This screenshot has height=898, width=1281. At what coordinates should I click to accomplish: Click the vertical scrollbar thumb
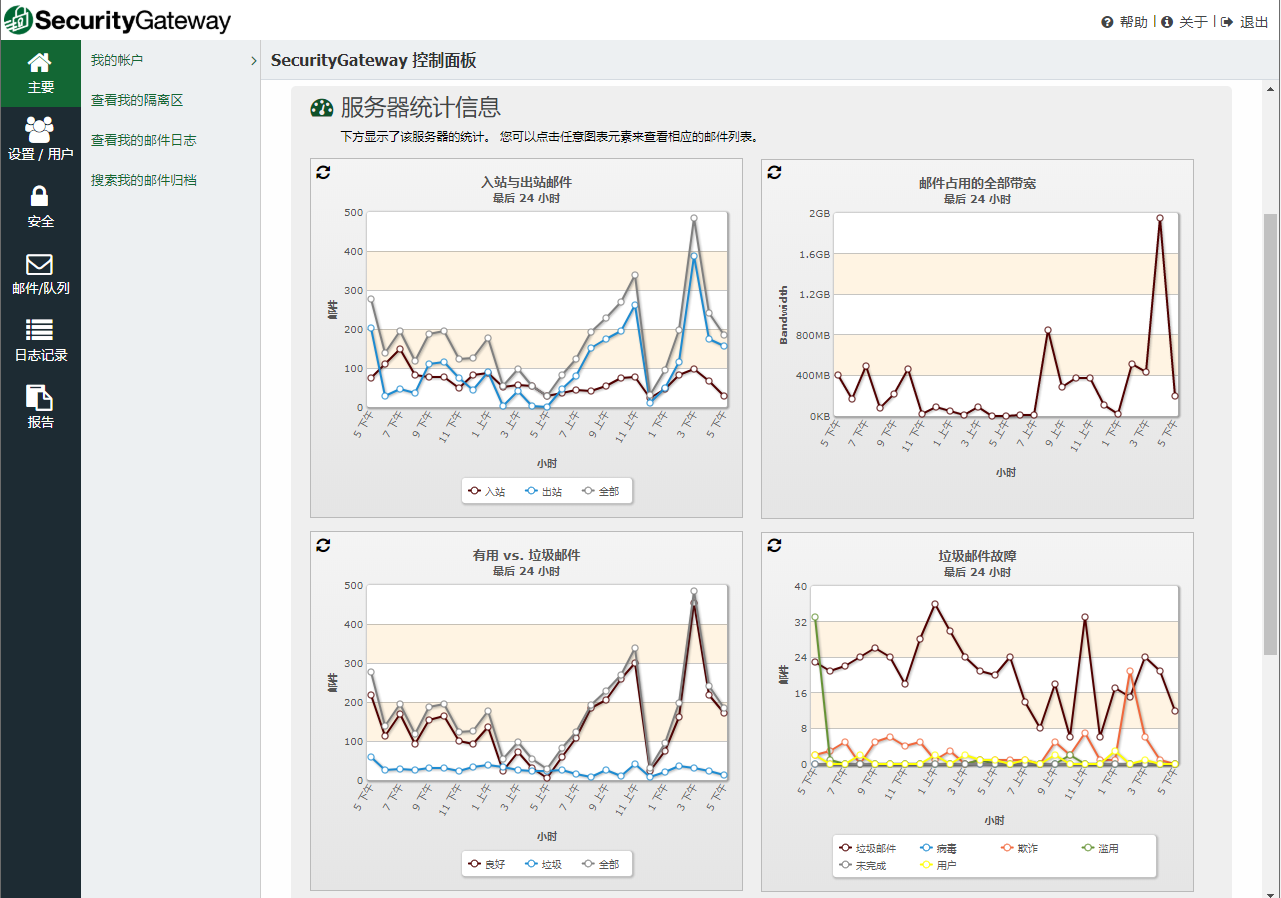[x=1271, y=433]
